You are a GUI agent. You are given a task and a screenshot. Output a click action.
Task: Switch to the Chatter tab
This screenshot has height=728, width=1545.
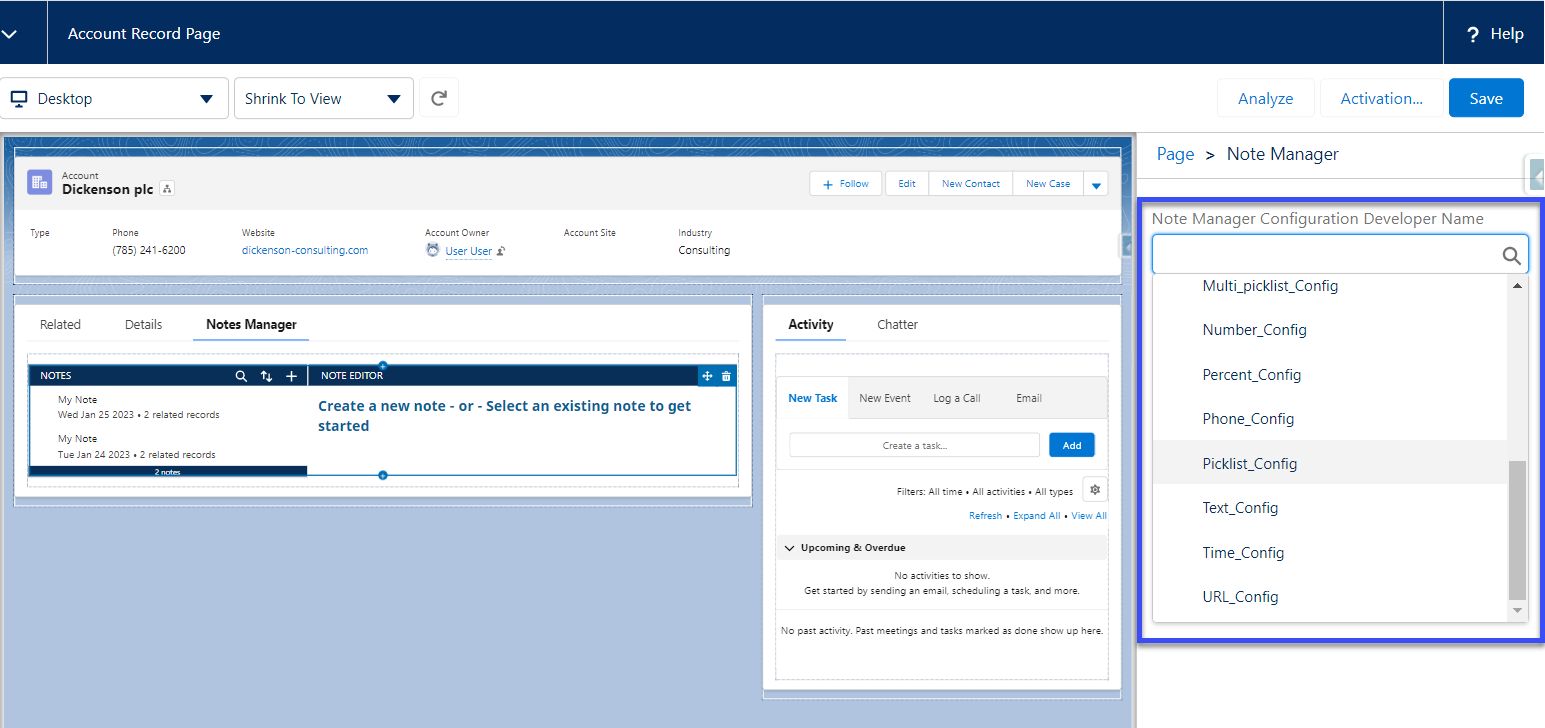click(897, 324)
